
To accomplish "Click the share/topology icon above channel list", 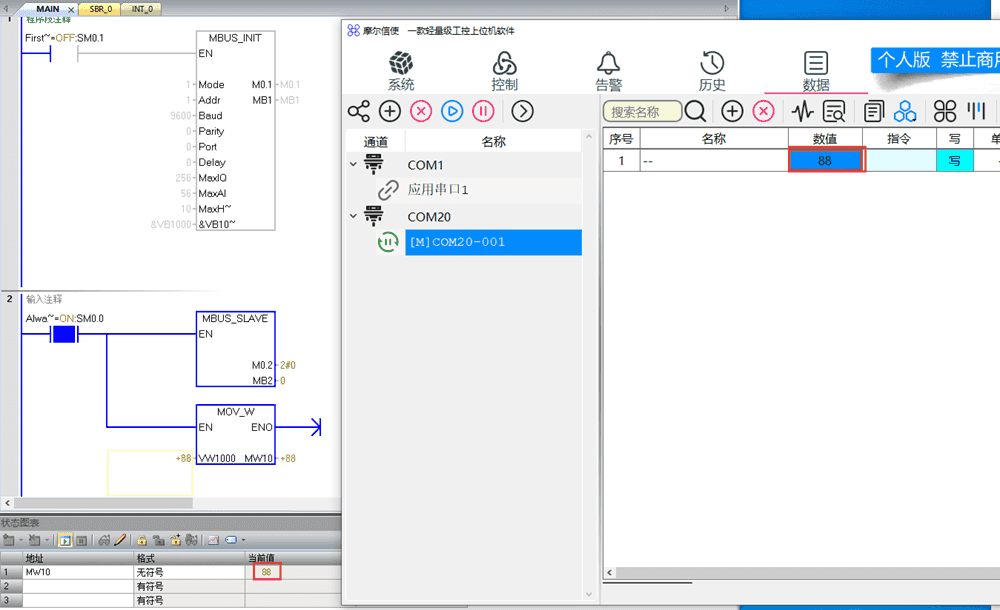I will click(x=358, y=111).
